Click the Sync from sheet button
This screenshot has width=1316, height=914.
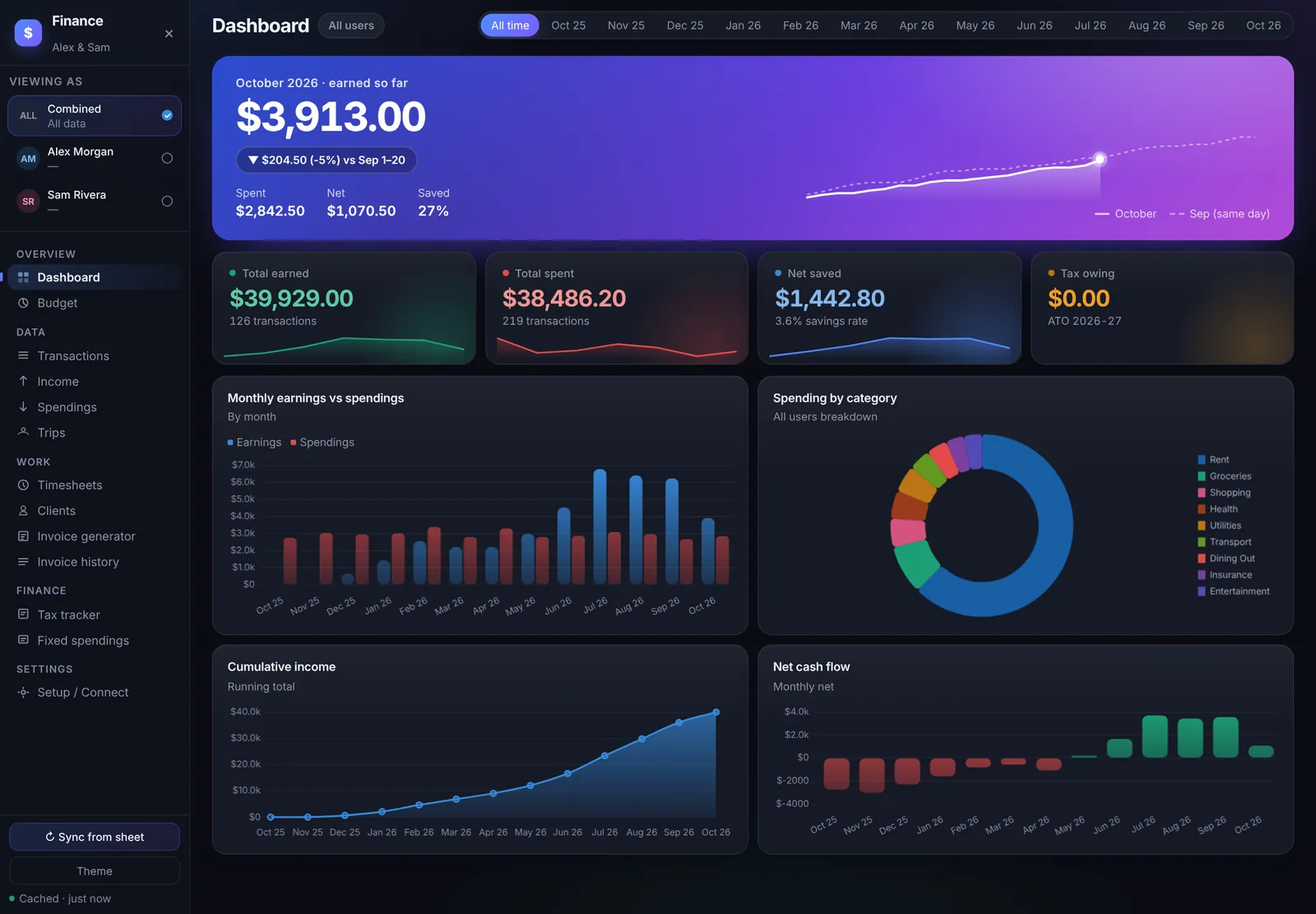click(x=95, y=837)
